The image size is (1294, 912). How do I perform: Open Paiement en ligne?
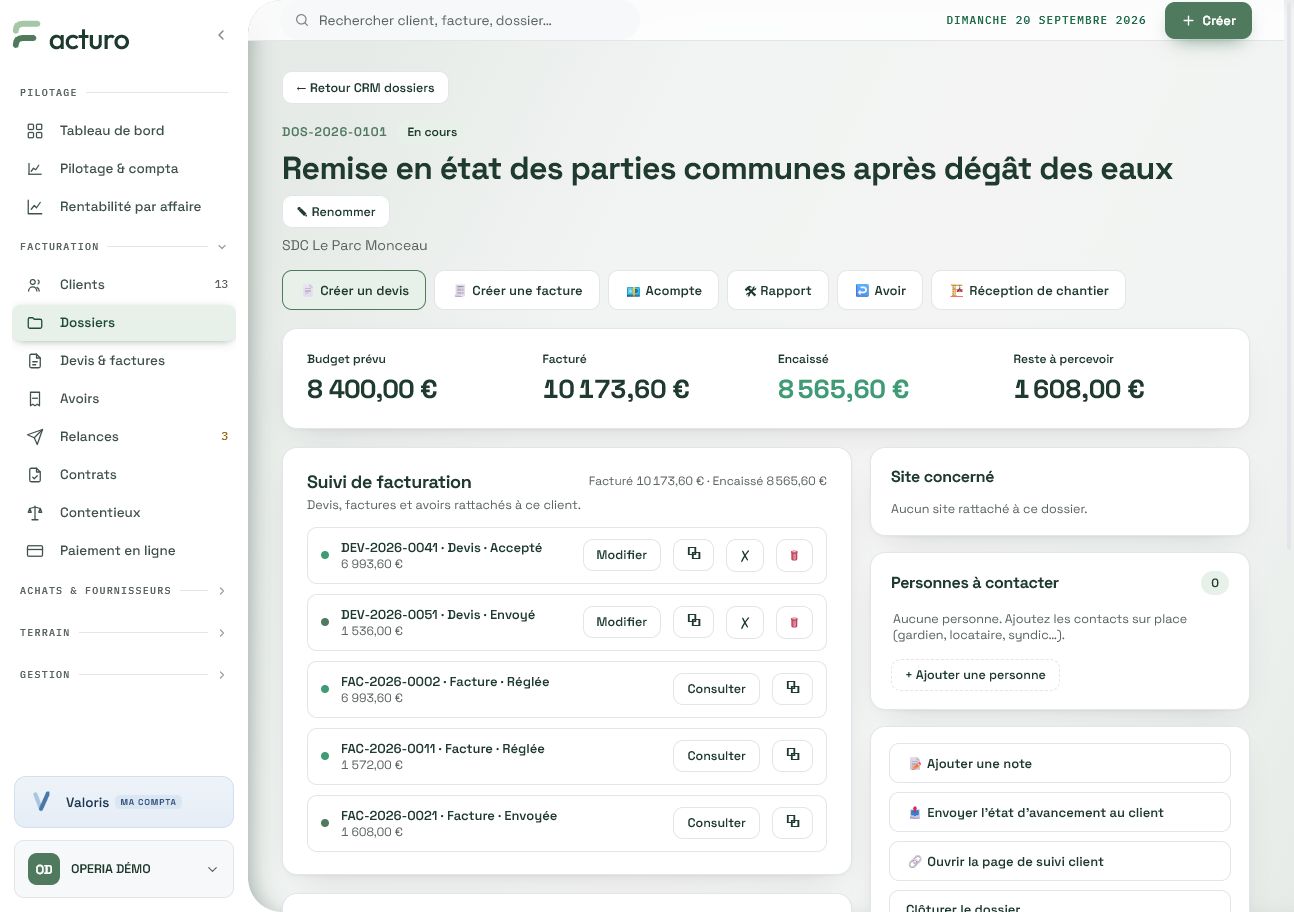pos(124,551)
